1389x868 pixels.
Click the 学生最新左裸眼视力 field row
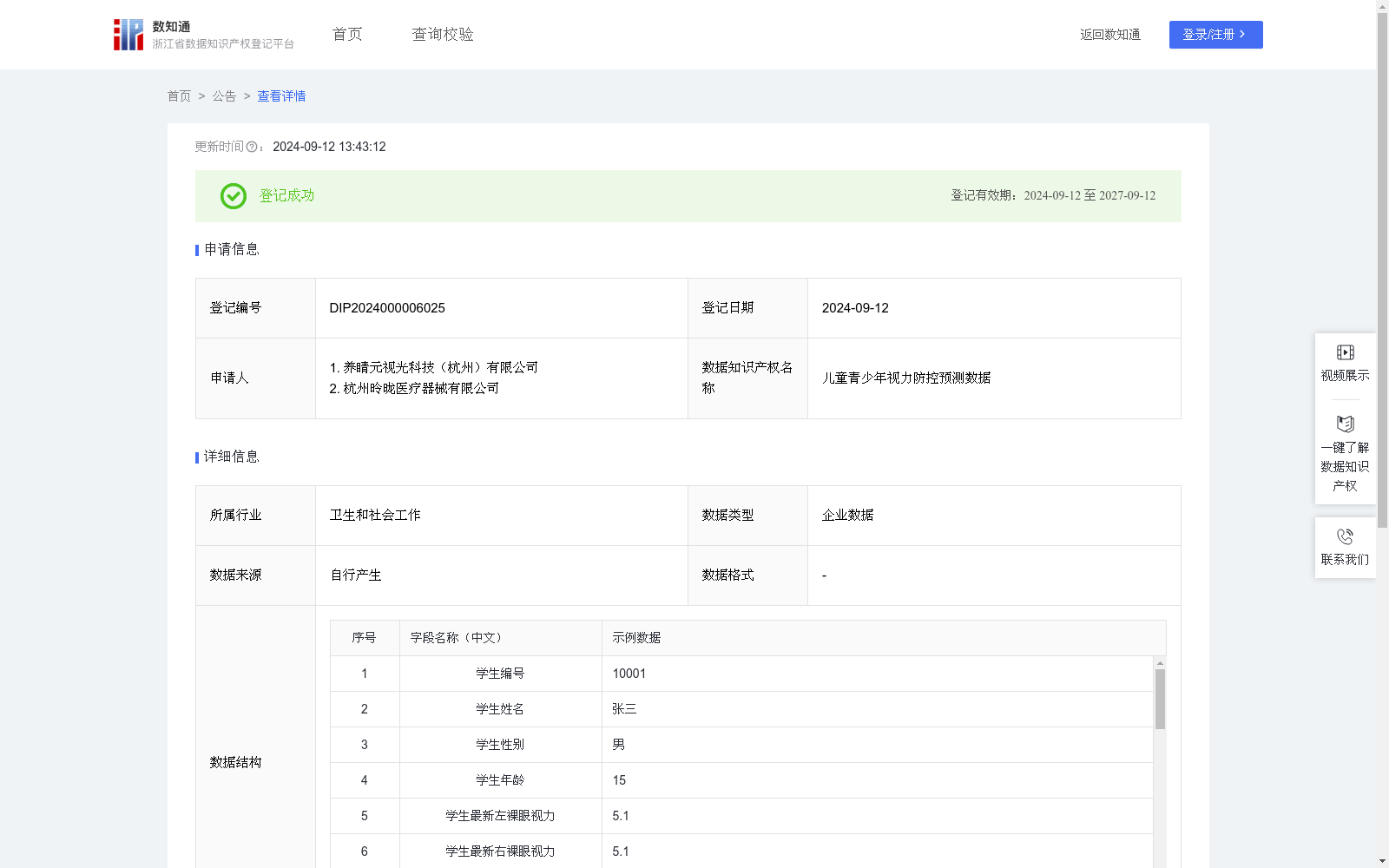pyautogui.click(x=741, y=816)
